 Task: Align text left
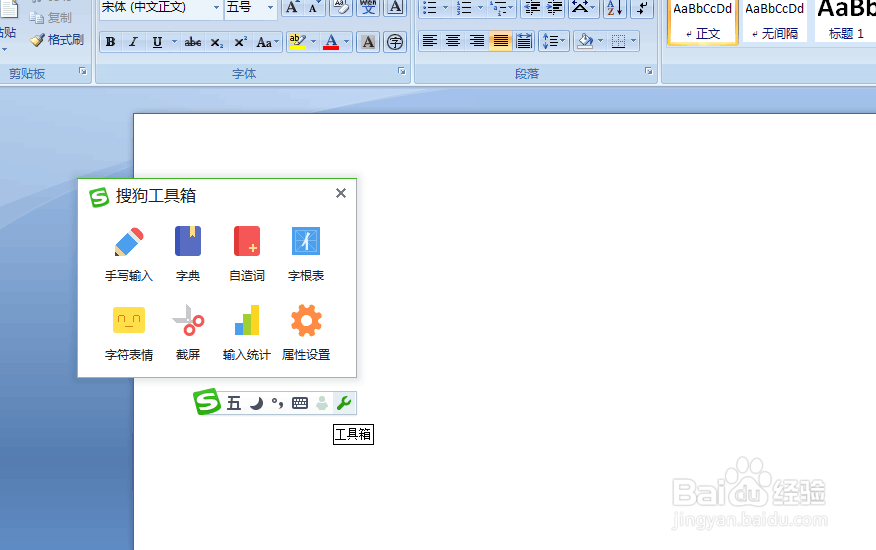(x=430, y=41)
